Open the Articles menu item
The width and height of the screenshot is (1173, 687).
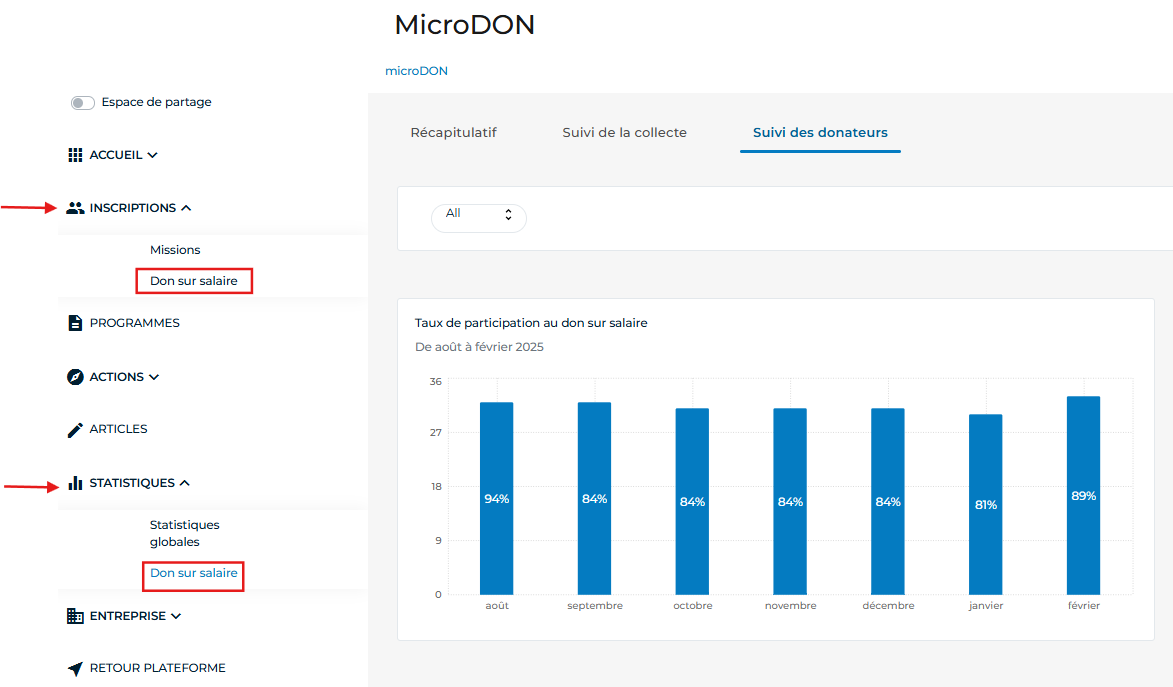[118, 429]
